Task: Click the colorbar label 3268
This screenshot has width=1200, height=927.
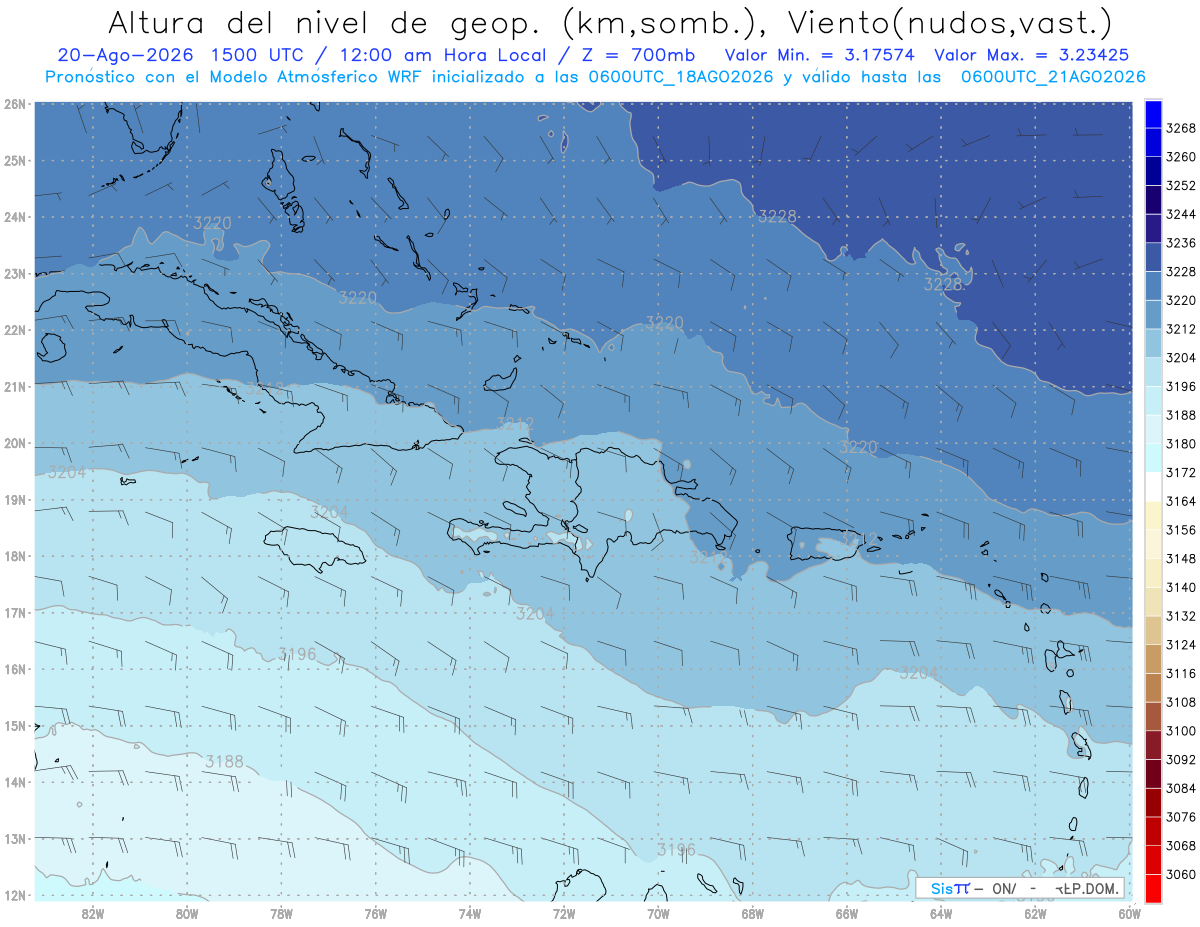Action: (1181, 128)
